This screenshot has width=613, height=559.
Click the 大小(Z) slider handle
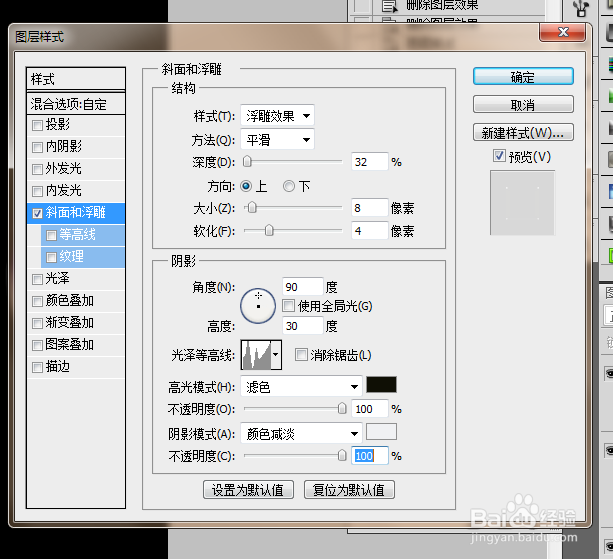click(252, 208)
